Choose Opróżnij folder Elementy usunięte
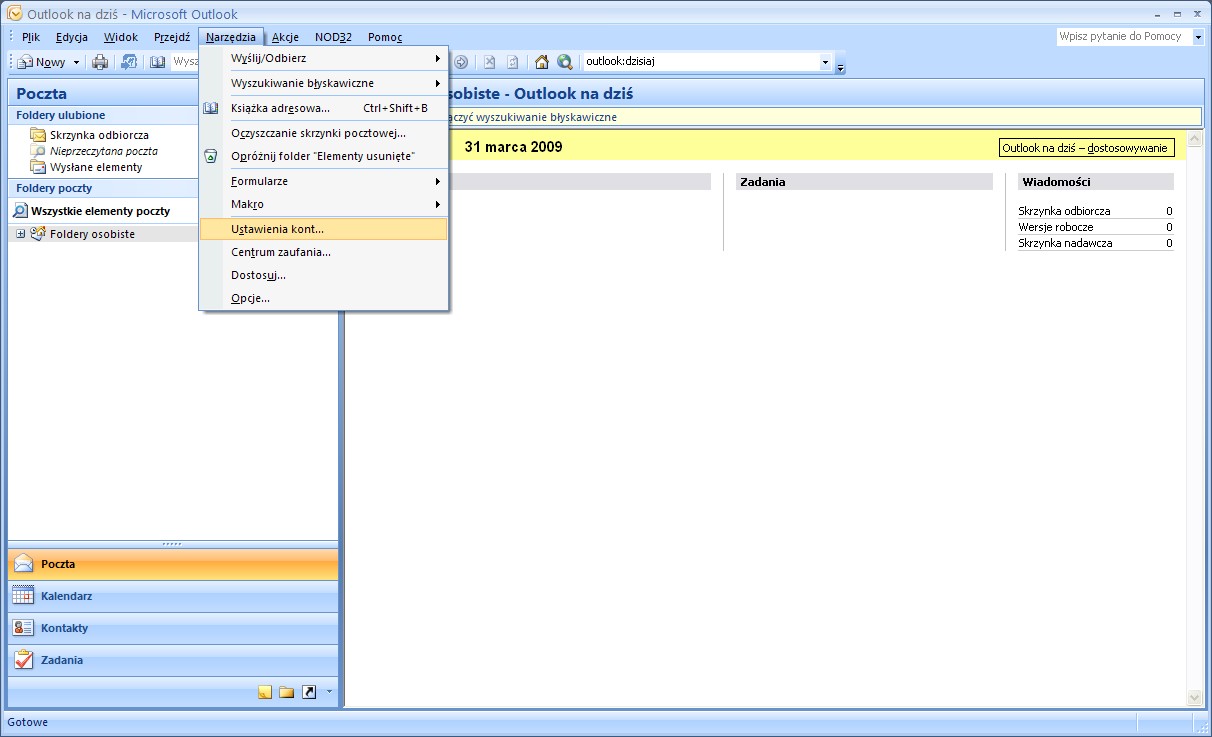The height and width of the screenshot is (737, 1212). 324,156
